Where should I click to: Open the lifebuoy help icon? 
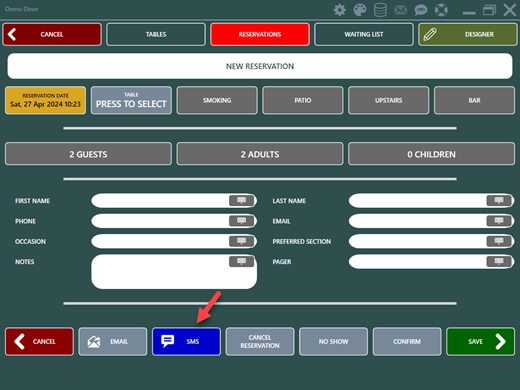click(x=441, y=10)
